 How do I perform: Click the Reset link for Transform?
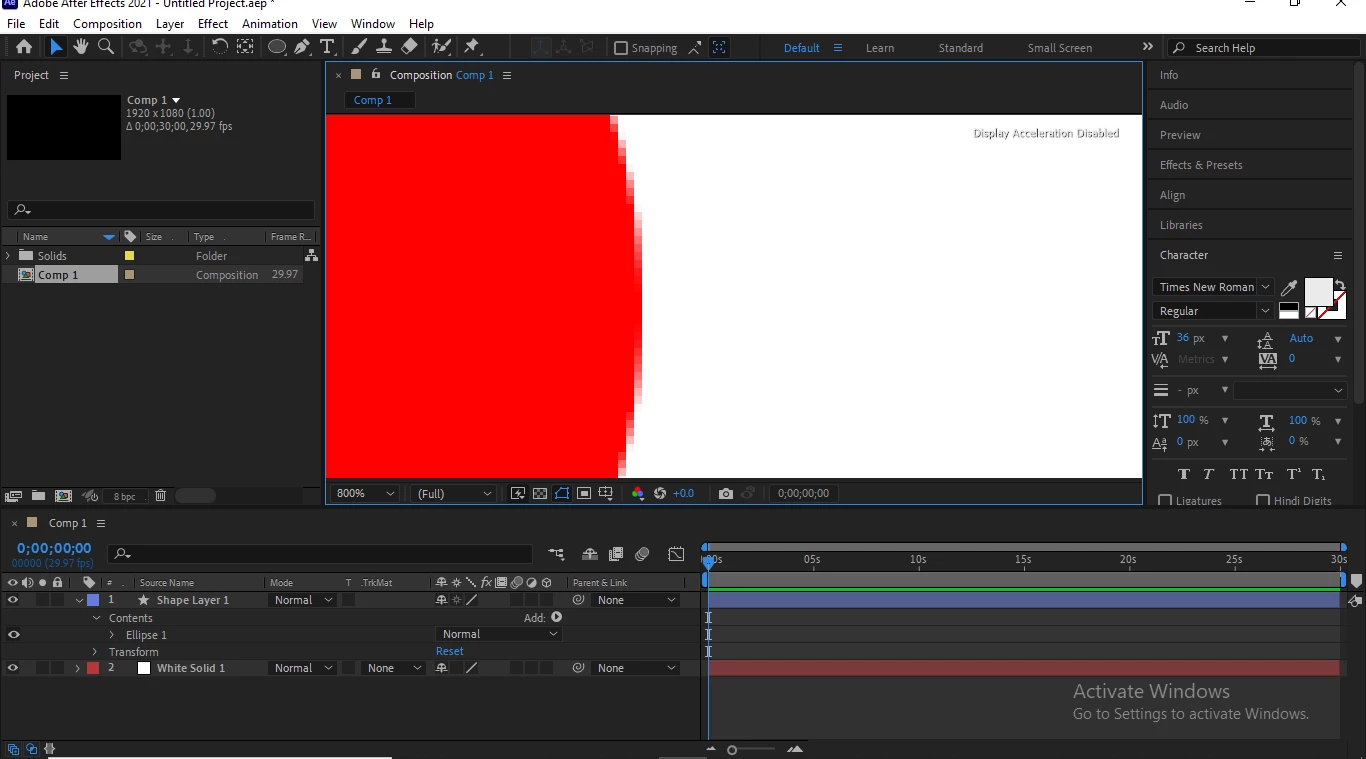click(x=450, y=651)
